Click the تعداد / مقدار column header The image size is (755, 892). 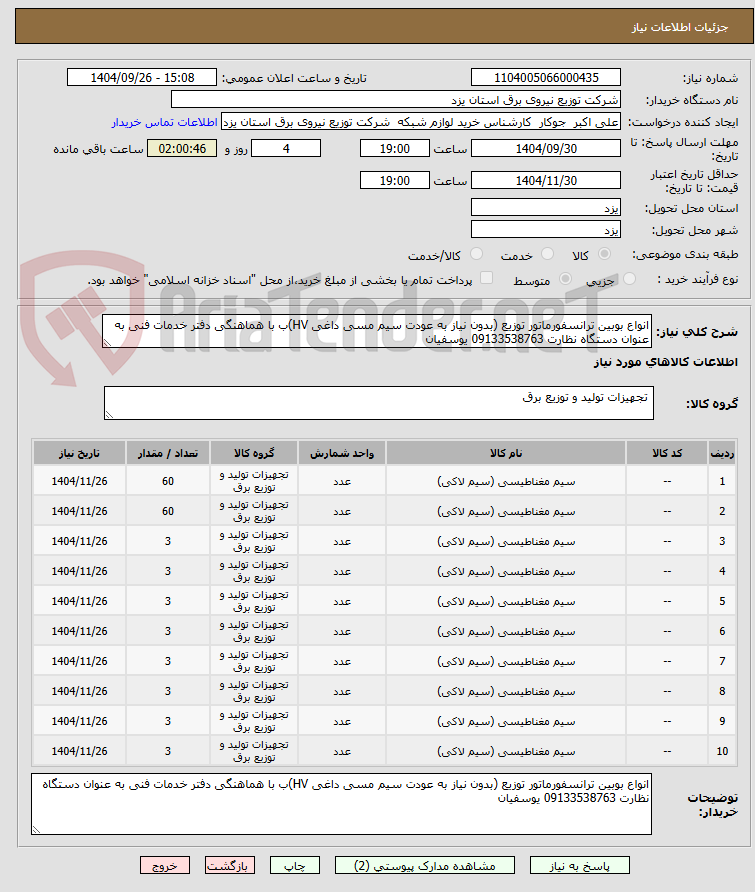pyautogui.click(x=167, y=453)
